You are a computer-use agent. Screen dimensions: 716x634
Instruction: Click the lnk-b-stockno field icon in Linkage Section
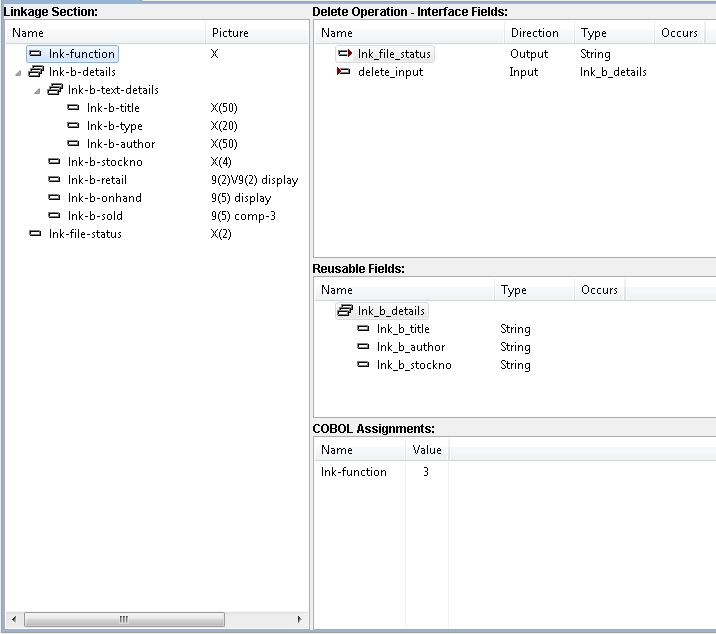(x=55, y=162)
